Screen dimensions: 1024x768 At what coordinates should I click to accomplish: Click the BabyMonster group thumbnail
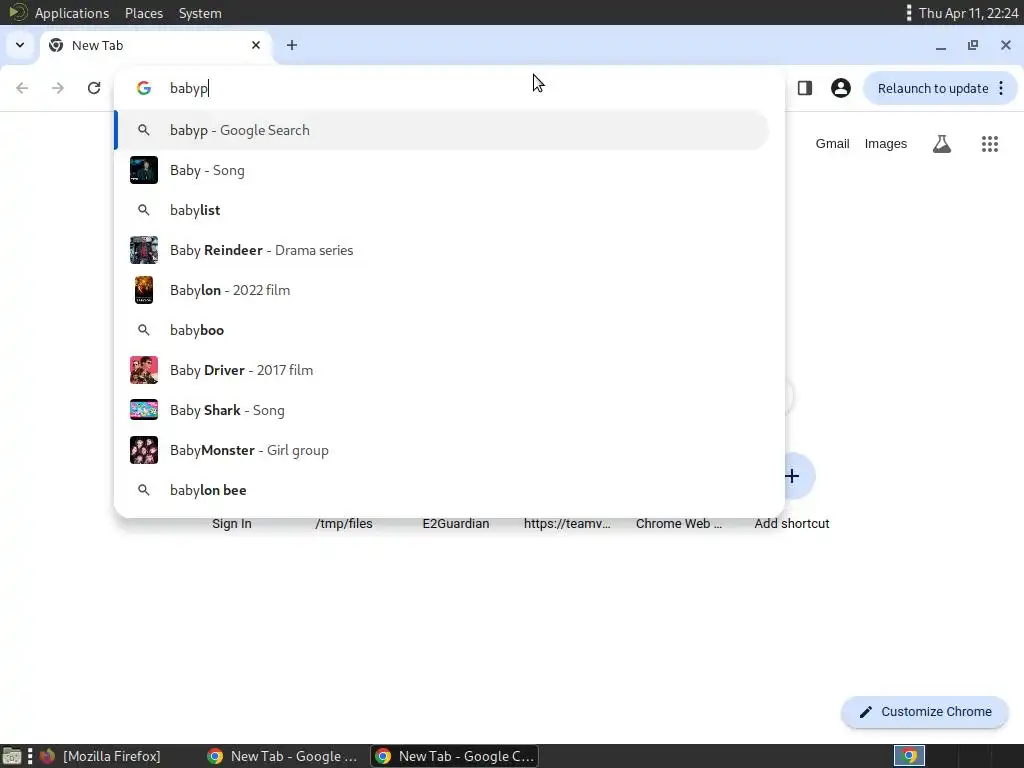click(x=144, y=450)
